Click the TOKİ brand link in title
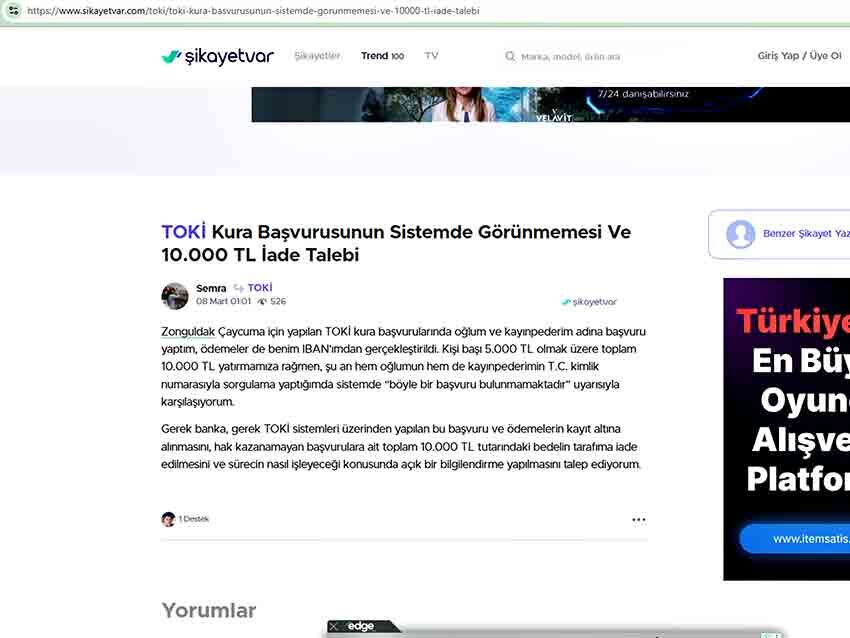The height and width of the screenshot is (638, 850). click(x=184, y=232)
